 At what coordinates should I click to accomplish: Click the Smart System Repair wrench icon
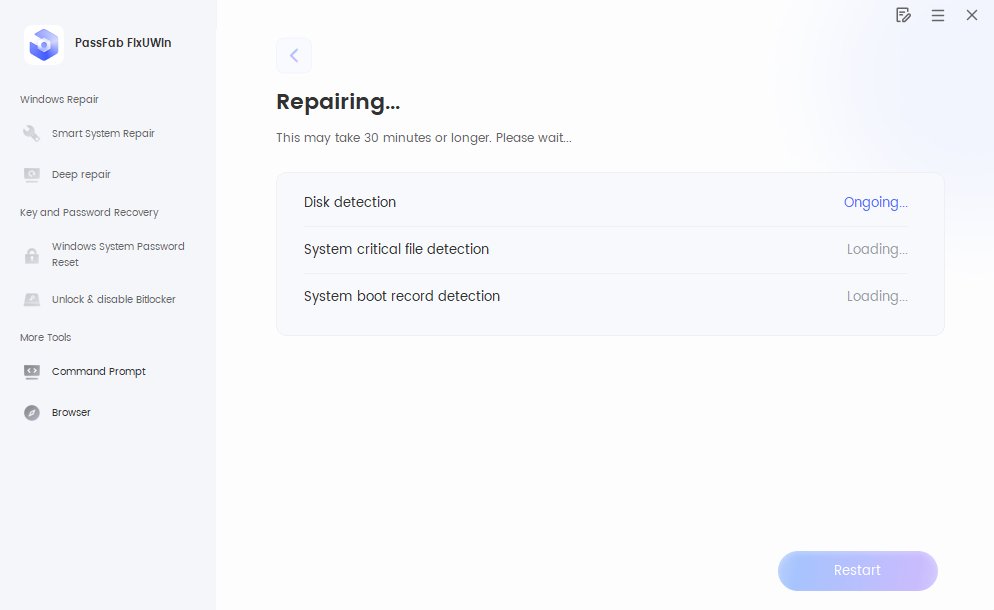(32, 134)
